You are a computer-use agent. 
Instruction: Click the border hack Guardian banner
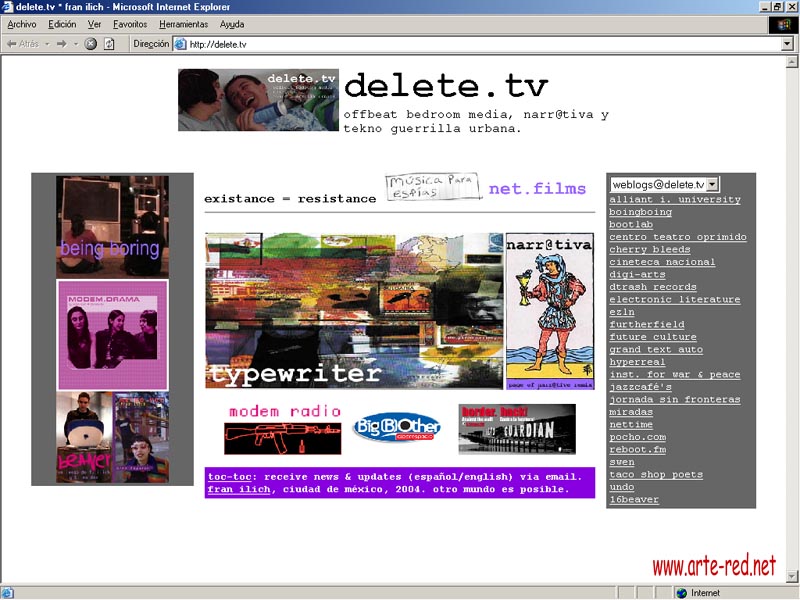[x=517, y=429]
